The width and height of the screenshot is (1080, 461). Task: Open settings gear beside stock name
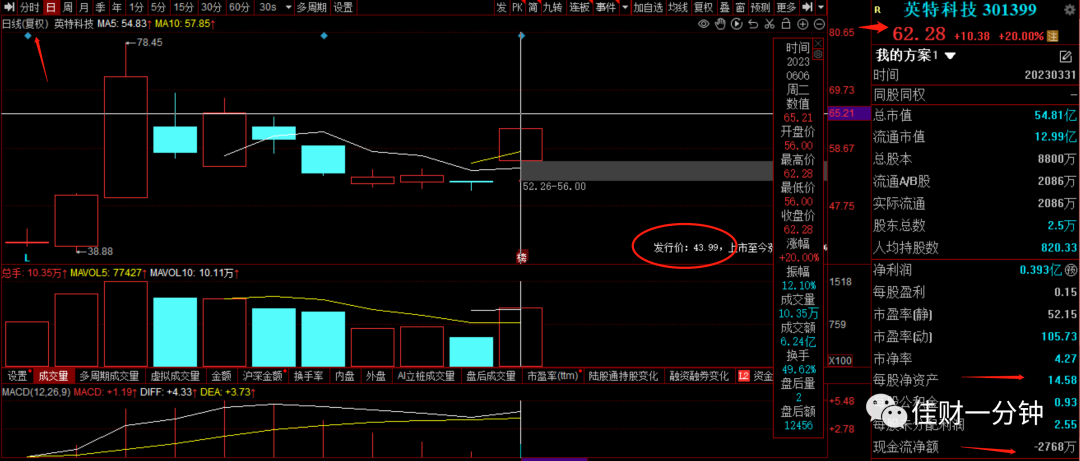pos(1070,10)
